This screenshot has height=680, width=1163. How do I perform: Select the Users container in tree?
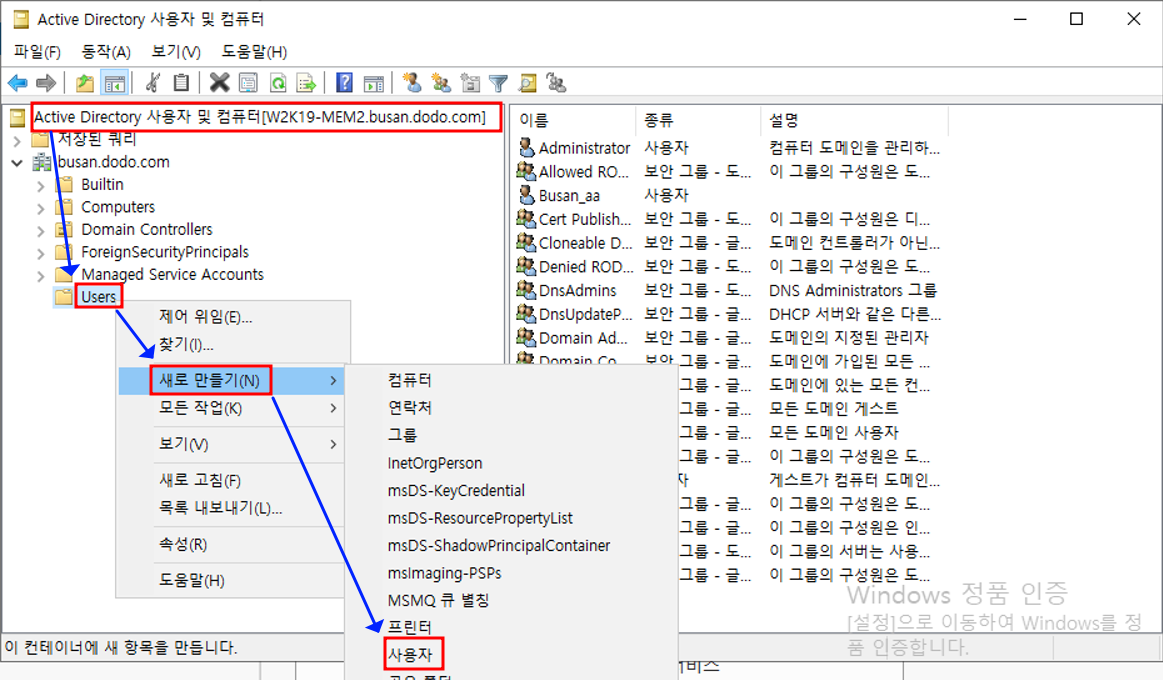99,297
